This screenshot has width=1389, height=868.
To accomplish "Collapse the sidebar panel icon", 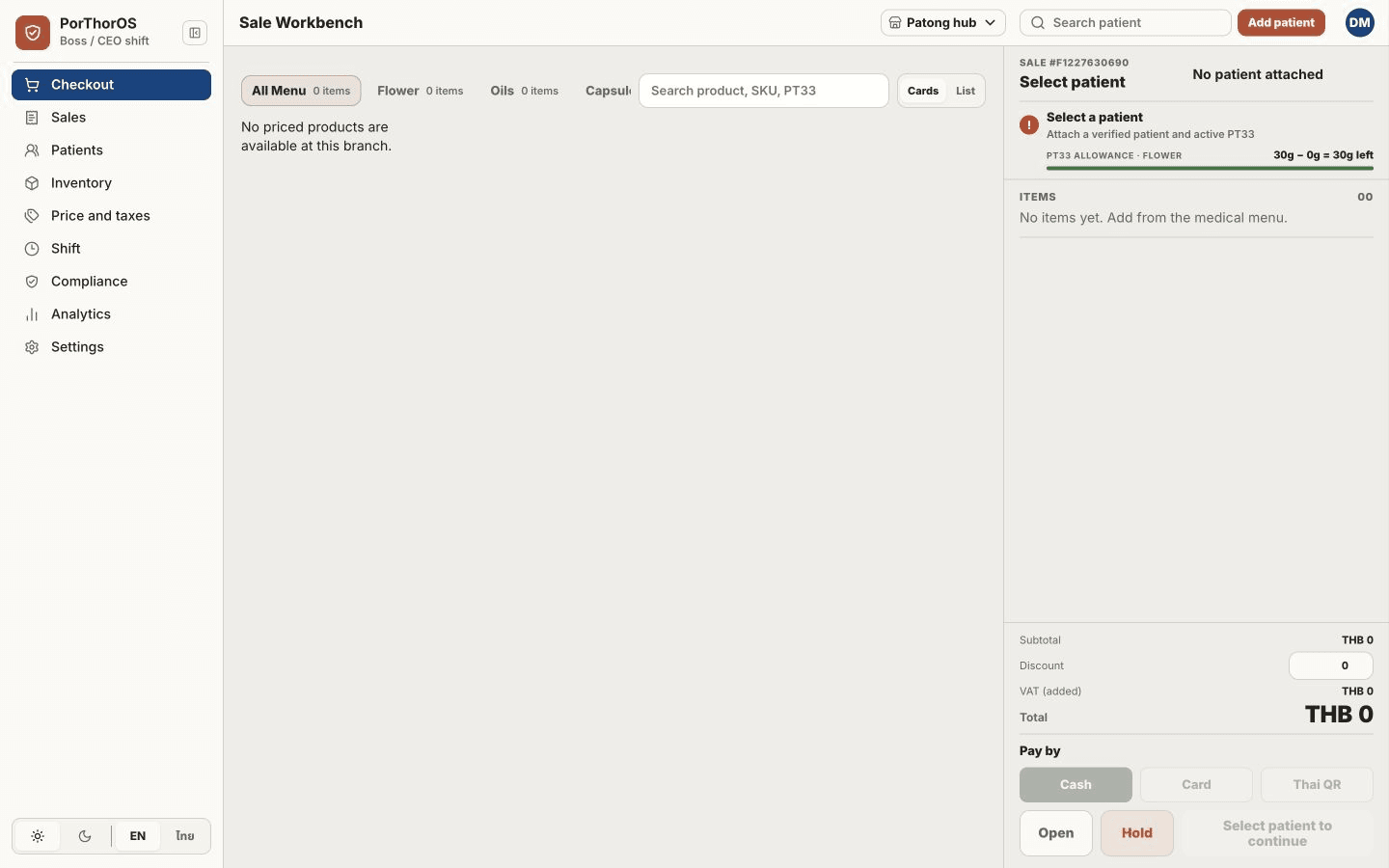I will point(195,33).
